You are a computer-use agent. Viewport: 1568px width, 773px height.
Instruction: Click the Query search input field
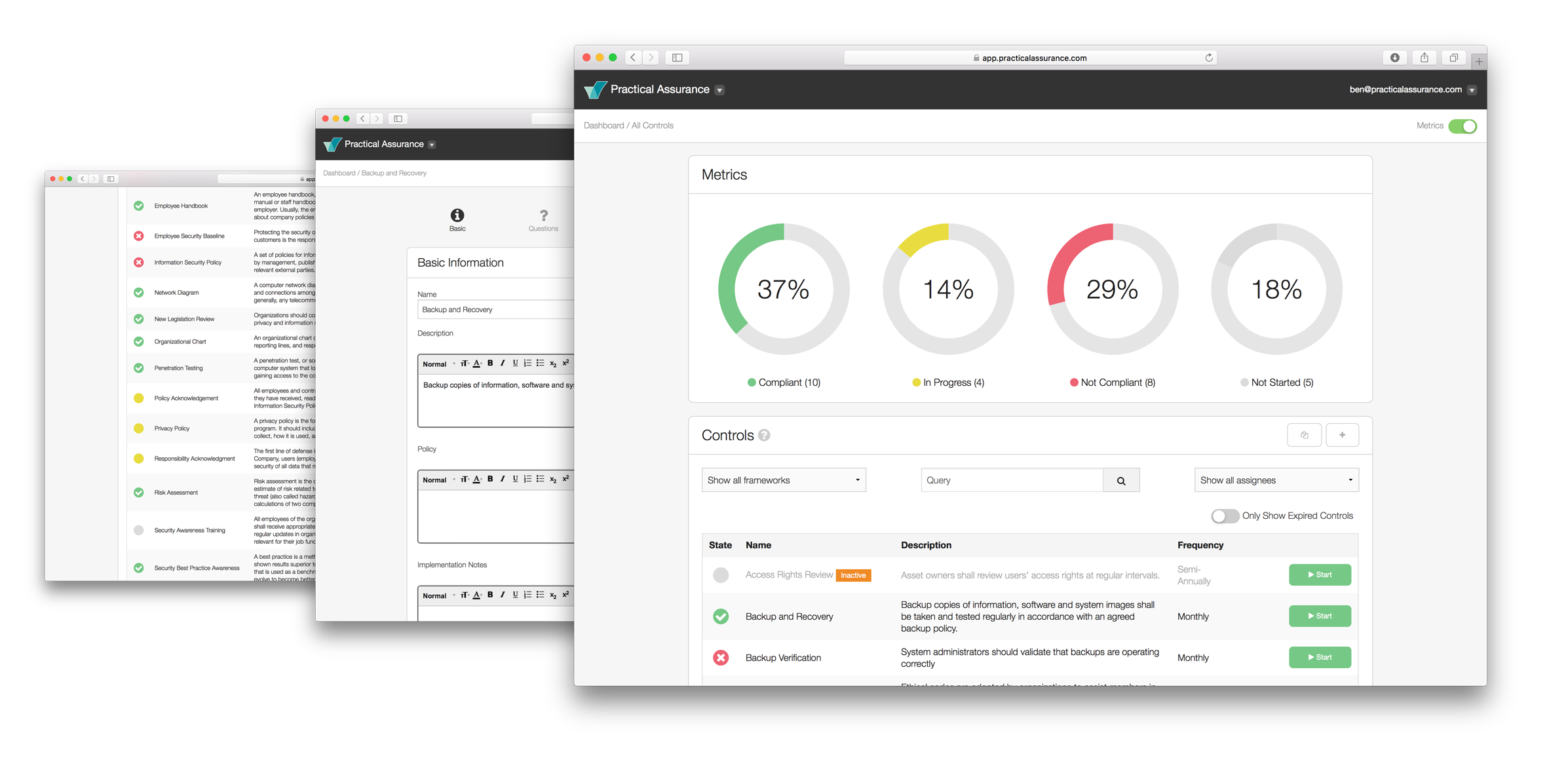coord(1012,480)
